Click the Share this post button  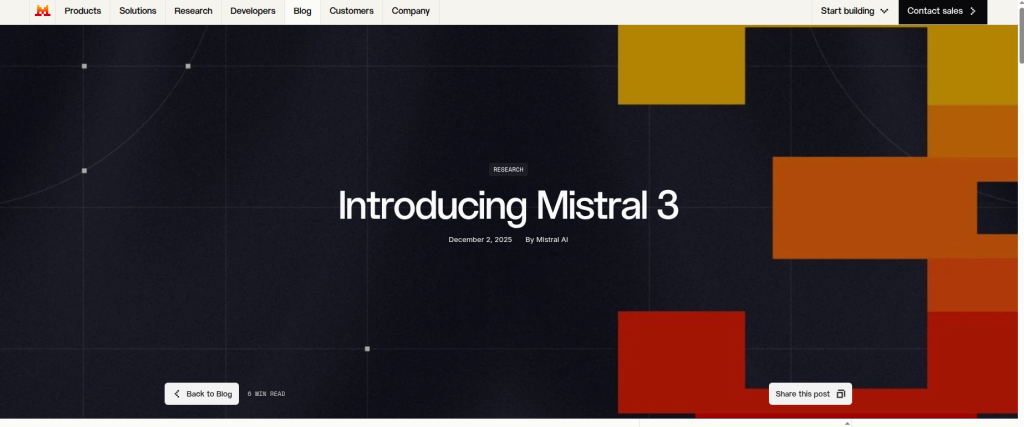[x=810, y=394]
